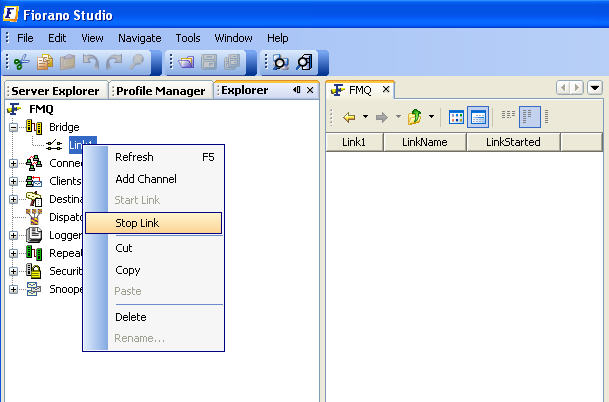Click the LinkStarted column header

coord(513,142)
